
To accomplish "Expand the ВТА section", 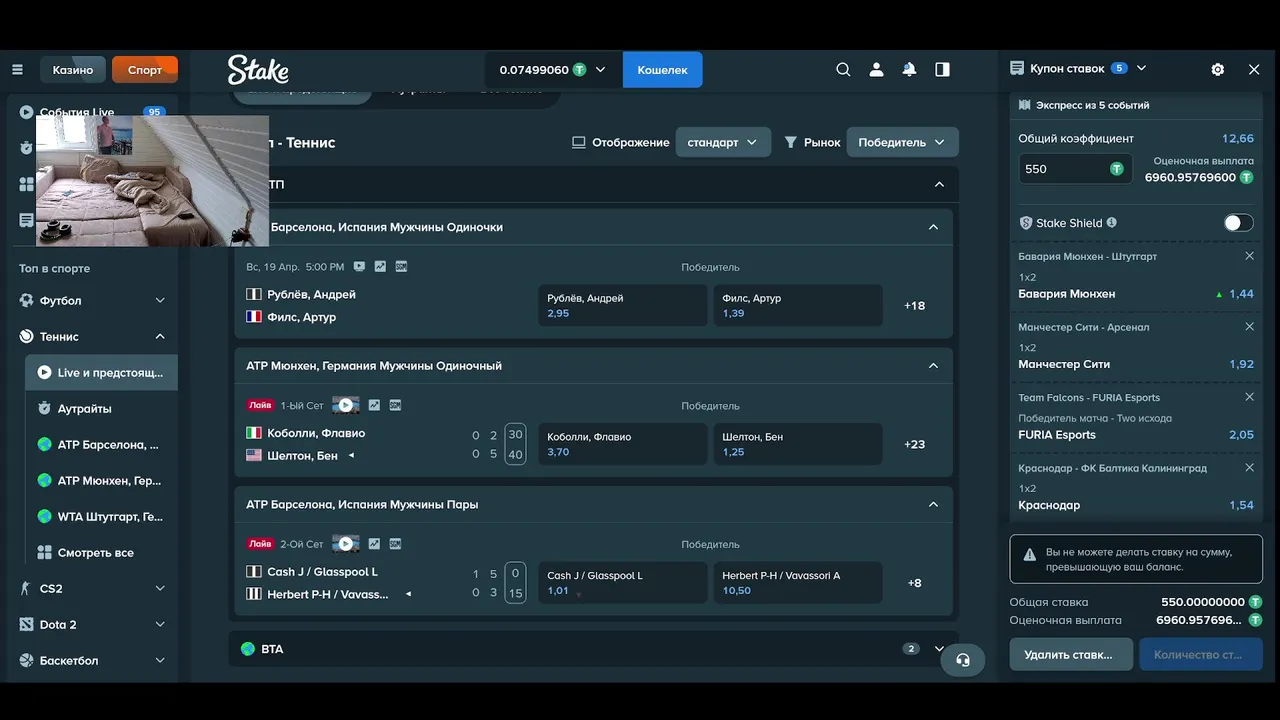I will coord(939,649).
